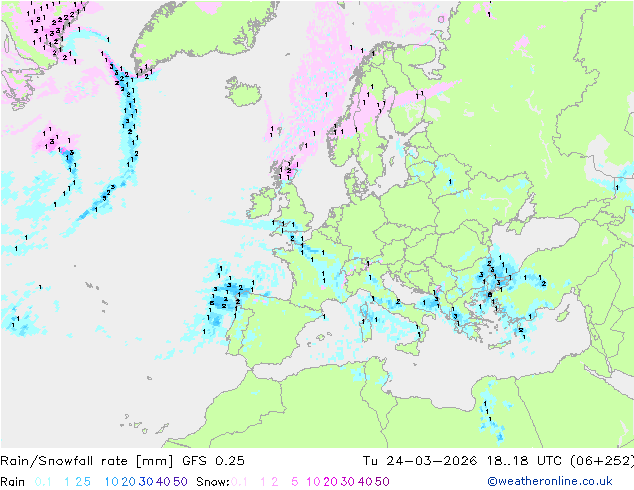Click the date 'Tu 24-03-2026'
The image size is (634, 490).
[420, 461]
